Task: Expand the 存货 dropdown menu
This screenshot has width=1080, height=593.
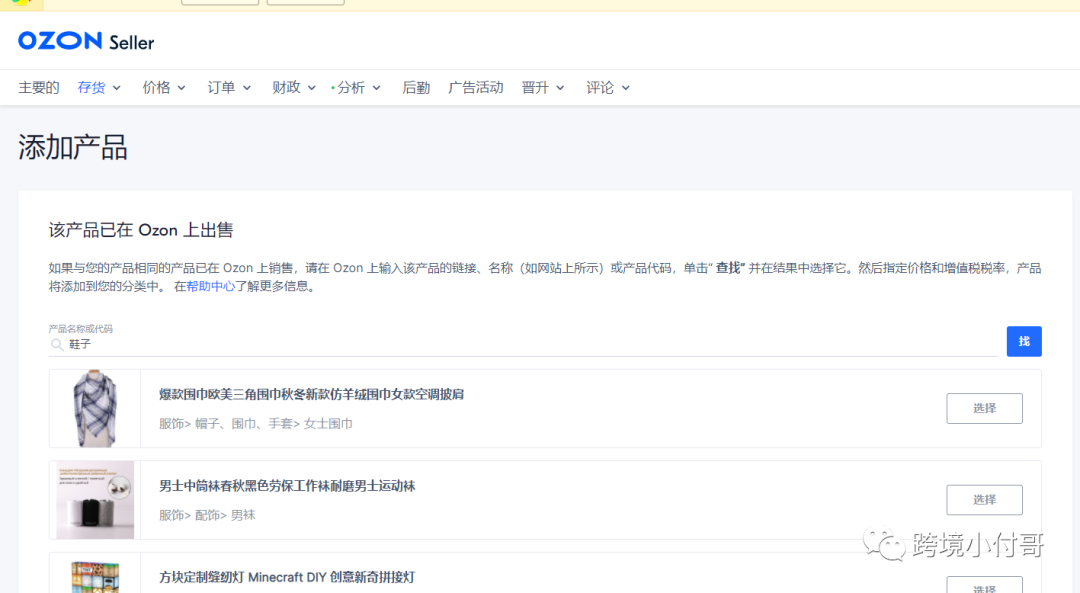Action: 99,87
